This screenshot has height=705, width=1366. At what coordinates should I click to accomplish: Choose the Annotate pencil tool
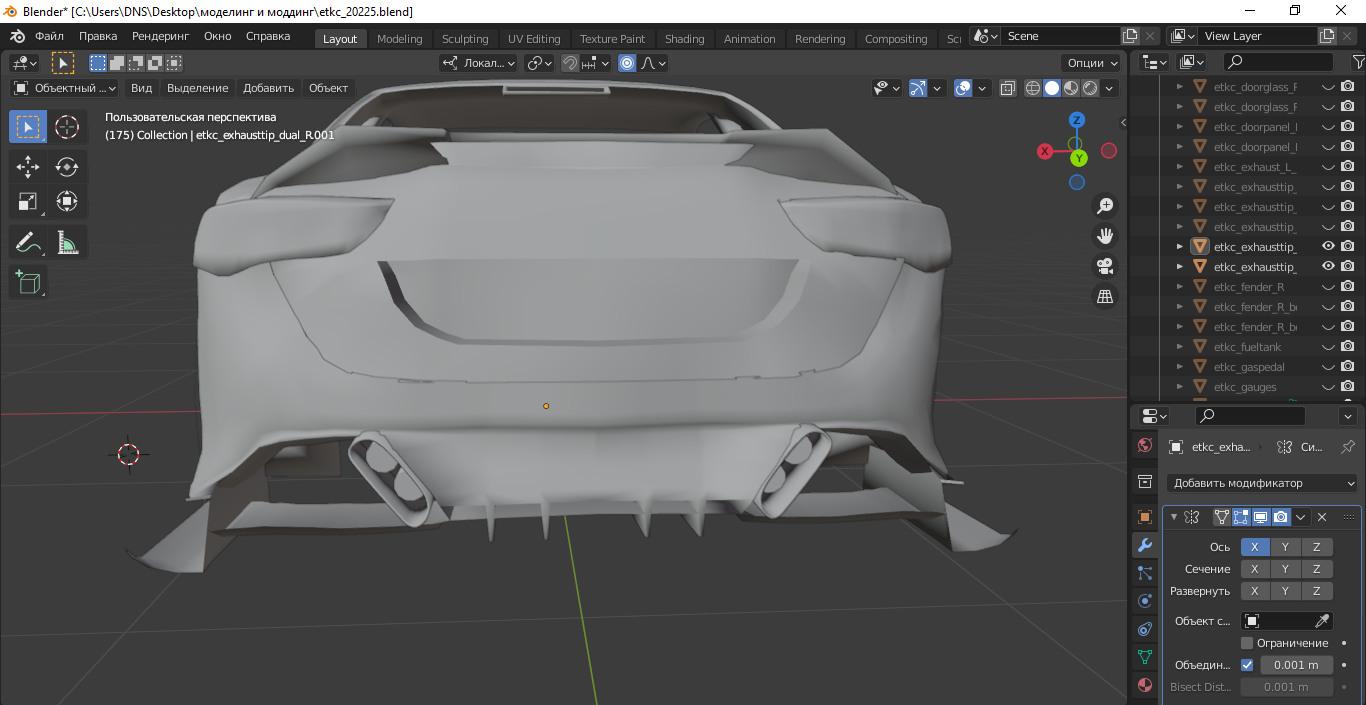click(28, 242)
